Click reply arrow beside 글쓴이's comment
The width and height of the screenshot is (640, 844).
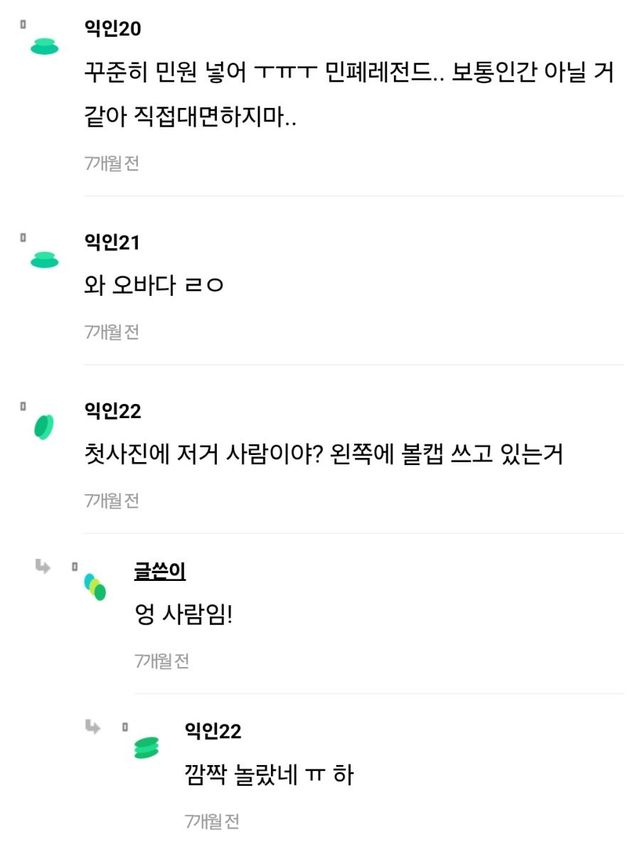click(x=43, y=566)
